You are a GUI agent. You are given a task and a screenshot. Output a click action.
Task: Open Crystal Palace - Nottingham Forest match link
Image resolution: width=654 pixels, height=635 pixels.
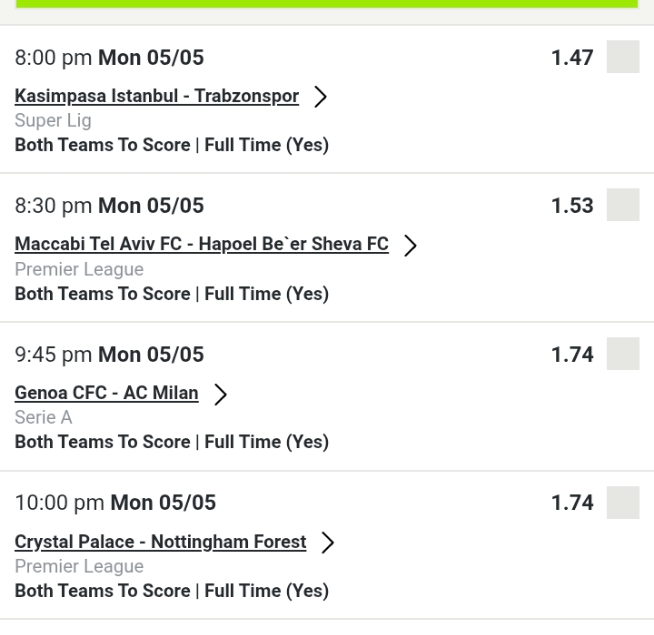(x=160, y=542)
